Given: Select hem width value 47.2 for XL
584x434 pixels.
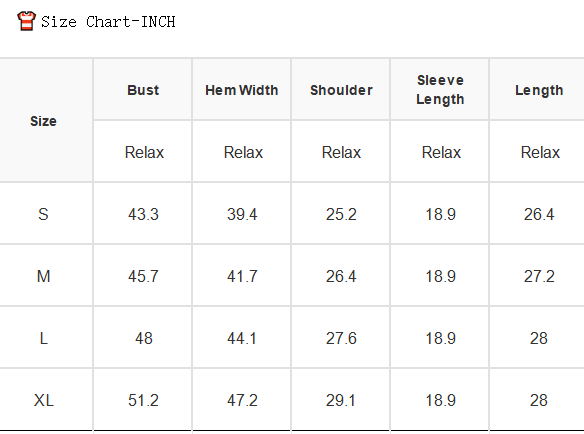Looking at the screenshot, I should 242,400.
